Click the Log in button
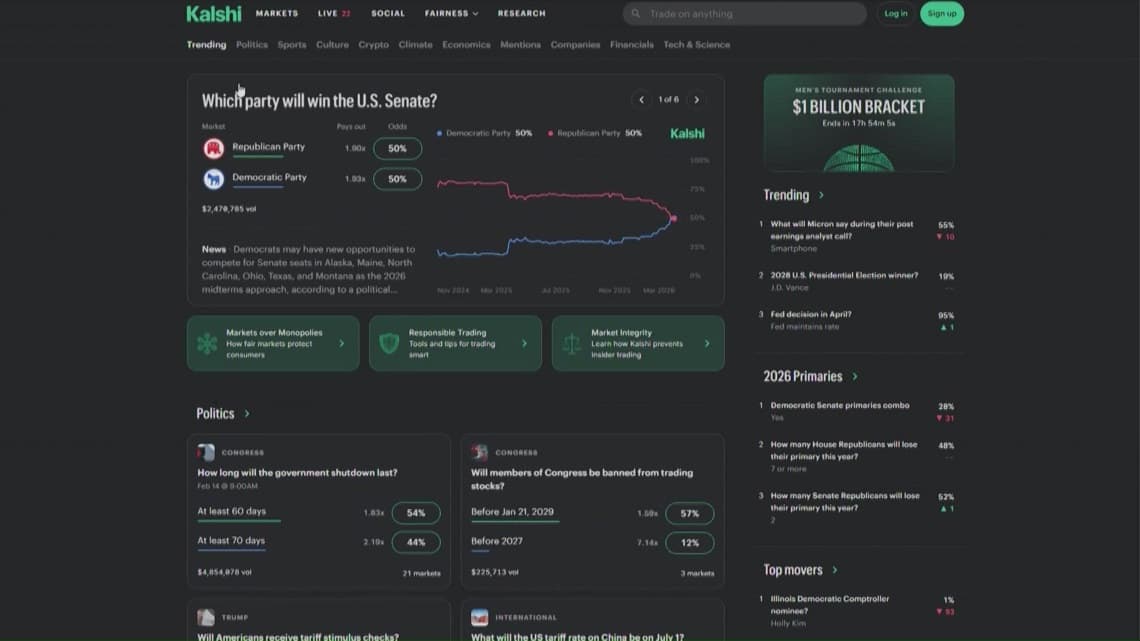The image size is (1140, 641). pyautogui.click(x=896, y=14)
